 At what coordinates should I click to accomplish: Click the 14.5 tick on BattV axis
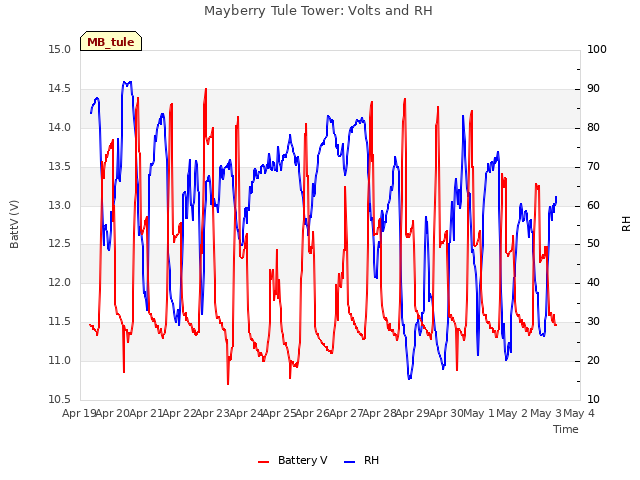[59, 89]
